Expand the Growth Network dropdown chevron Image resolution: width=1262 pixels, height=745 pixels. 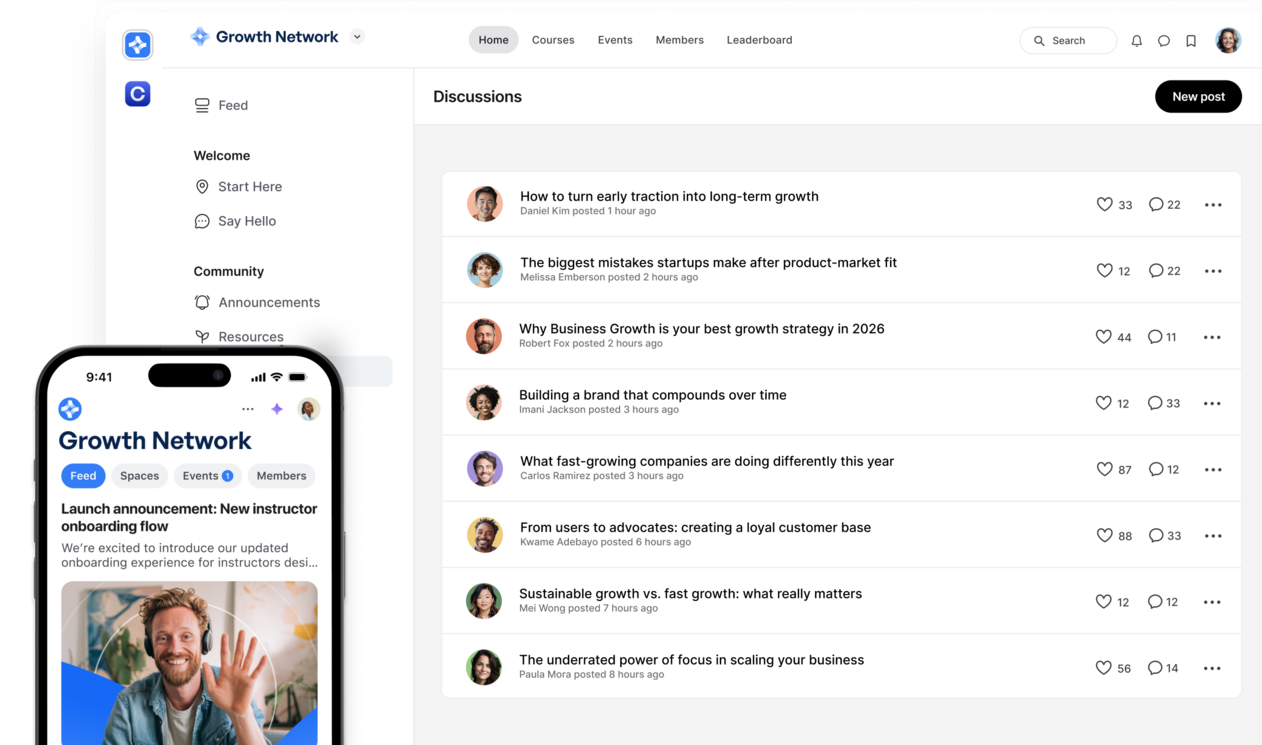[x=357, y=37]
